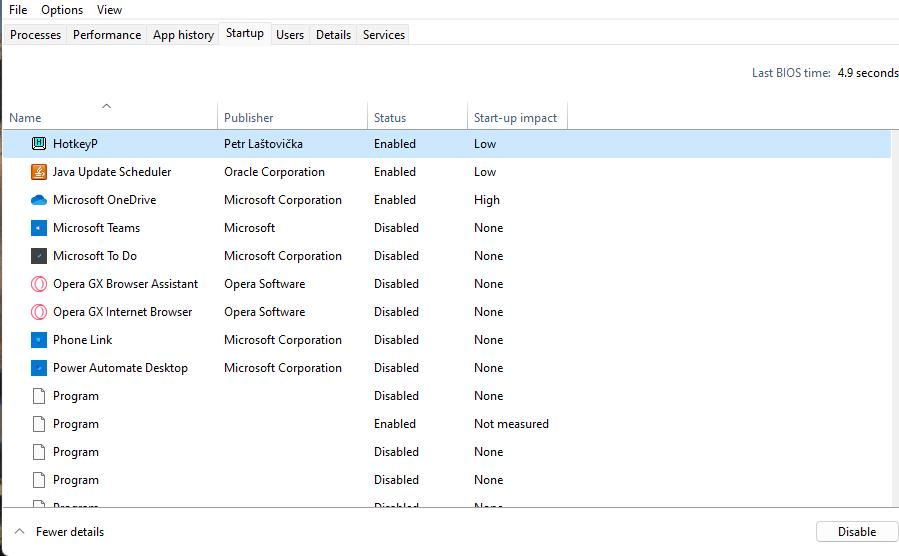899x556 pixels.
Task: Click the Microsoft OneDrive cloud icon
Action: (x=39, y=200)
